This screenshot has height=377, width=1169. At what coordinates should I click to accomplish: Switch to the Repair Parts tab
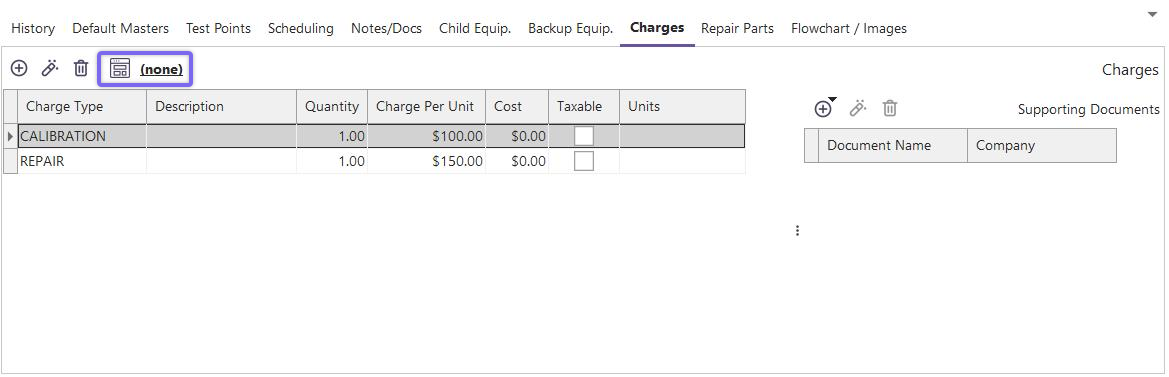(737, 28)
